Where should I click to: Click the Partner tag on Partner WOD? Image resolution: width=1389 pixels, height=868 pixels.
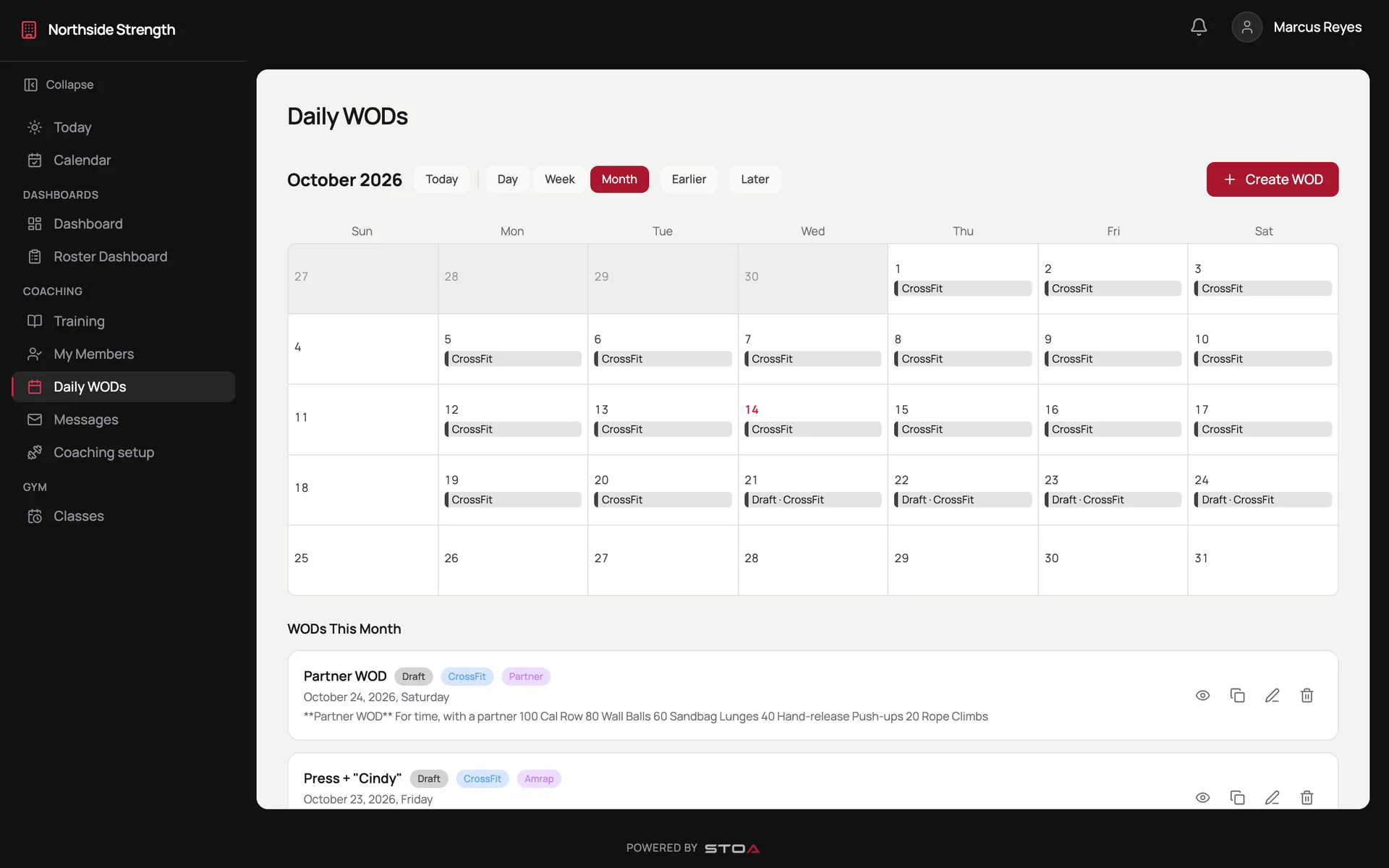[525, 676]
